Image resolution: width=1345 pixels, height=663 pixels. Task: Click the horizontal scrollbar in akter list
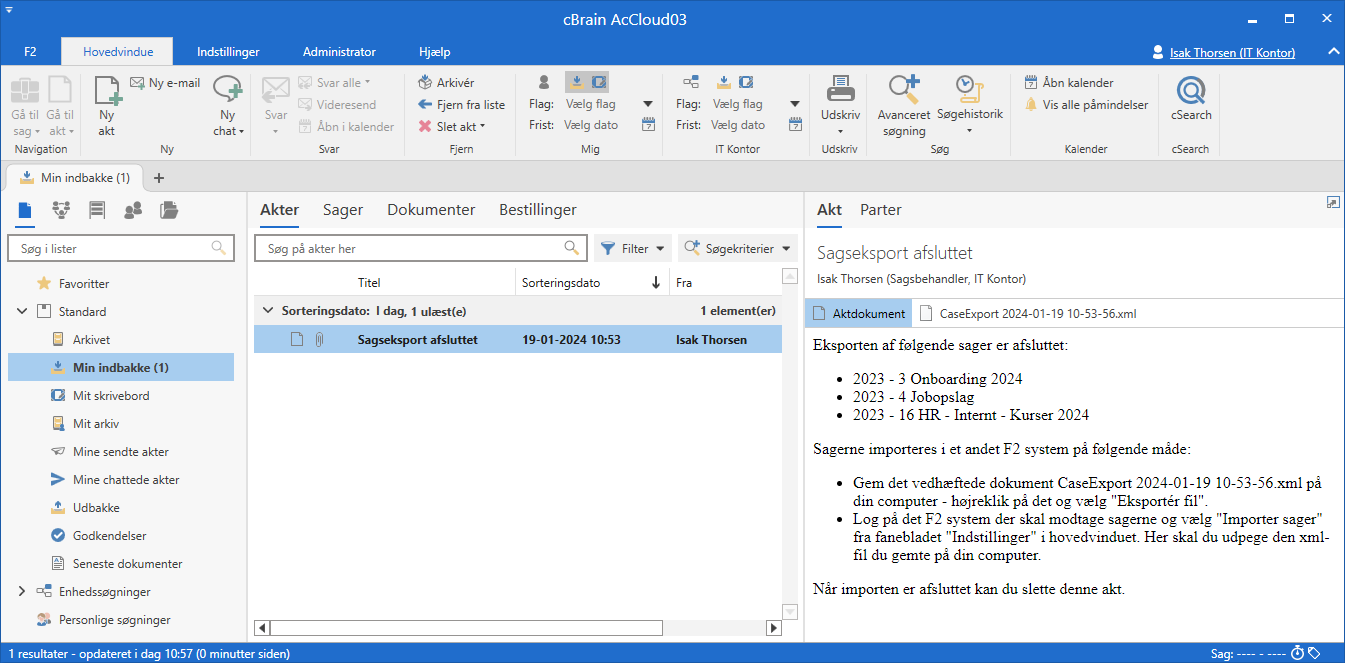click(x=466, y=628)
